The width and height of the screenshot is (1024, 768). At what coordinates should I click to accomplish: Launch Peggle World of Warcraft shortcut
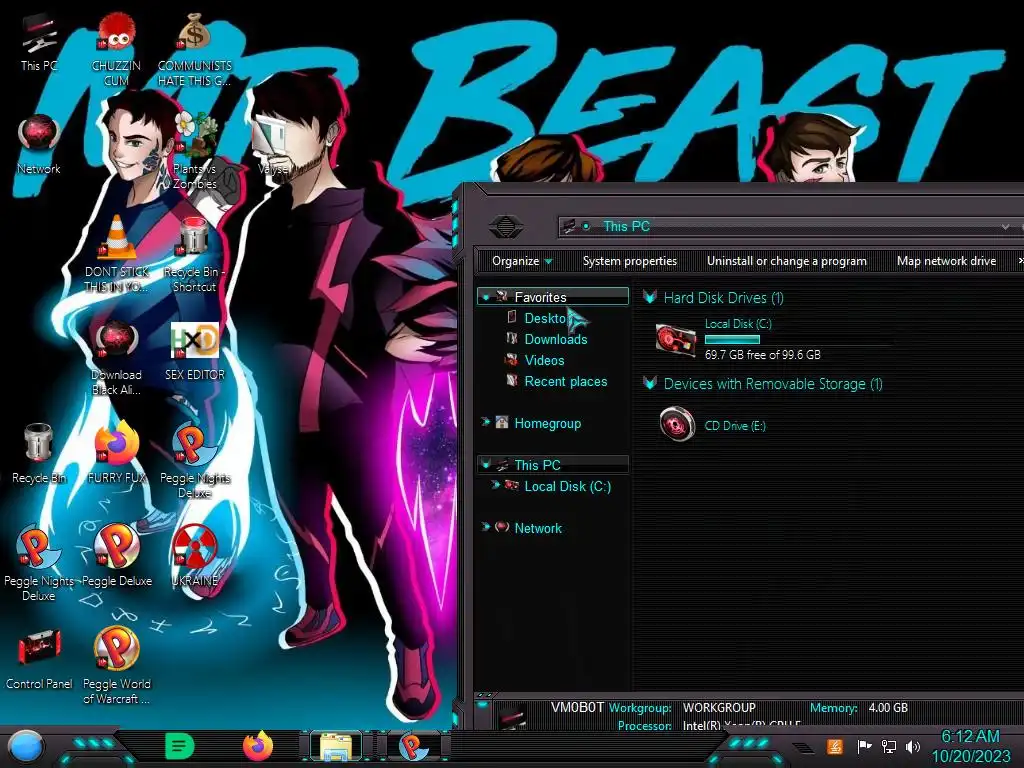(x=116, y=666)
